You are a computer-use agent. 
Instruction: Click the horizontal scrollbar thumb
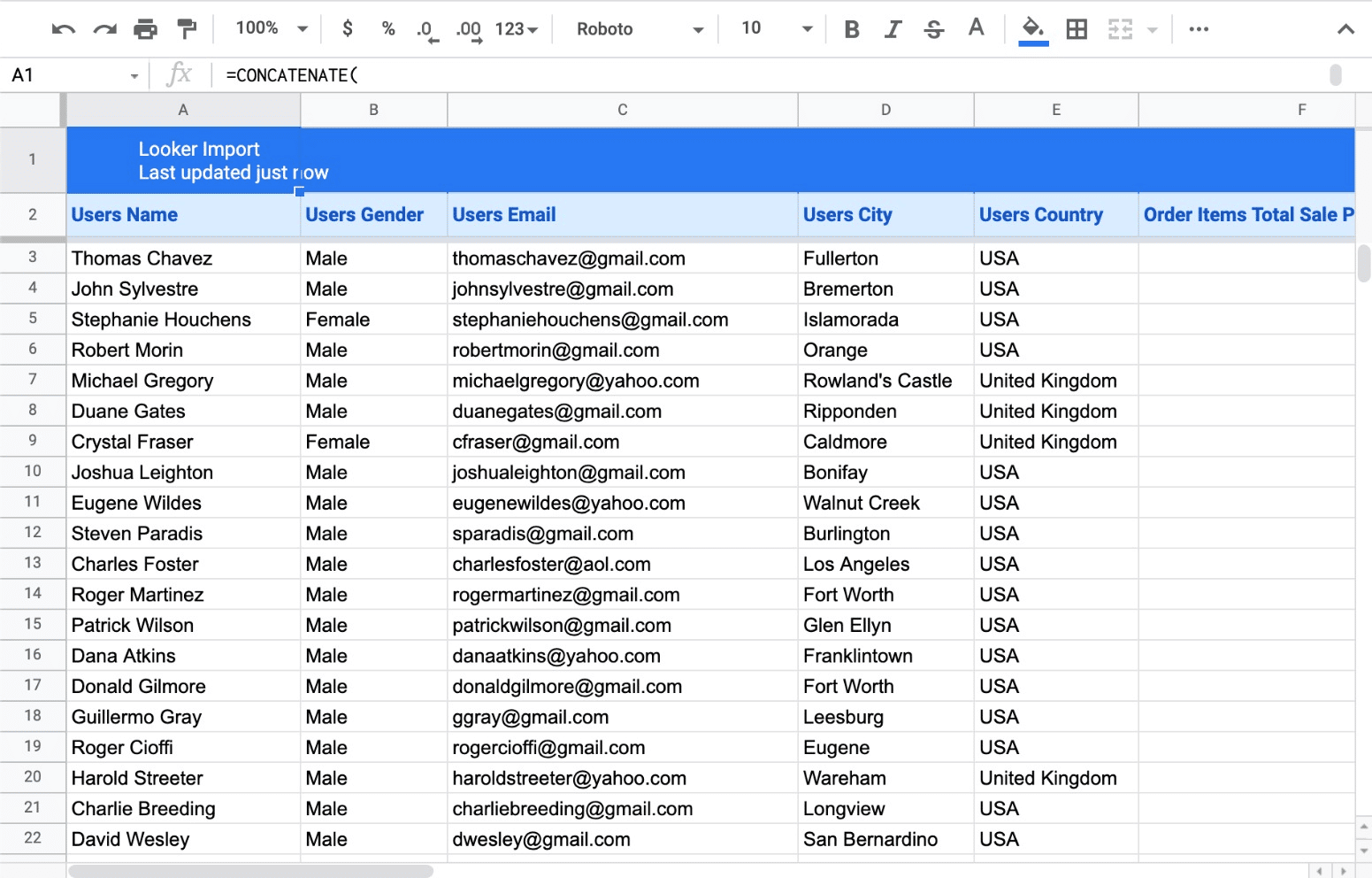tap(251, 871)
